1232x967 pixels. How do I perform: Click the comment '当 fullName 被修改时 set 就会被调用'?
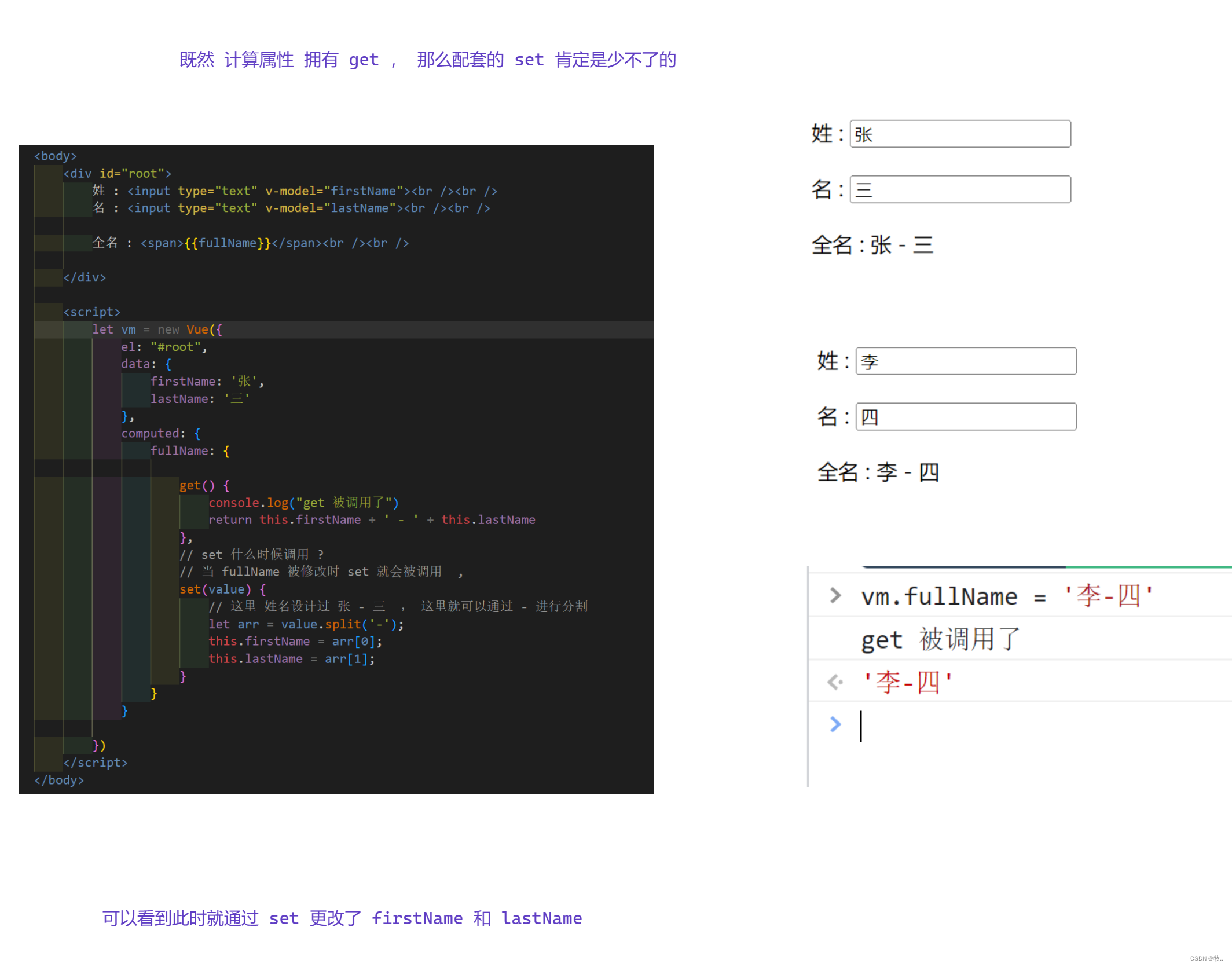click(321, 572)
